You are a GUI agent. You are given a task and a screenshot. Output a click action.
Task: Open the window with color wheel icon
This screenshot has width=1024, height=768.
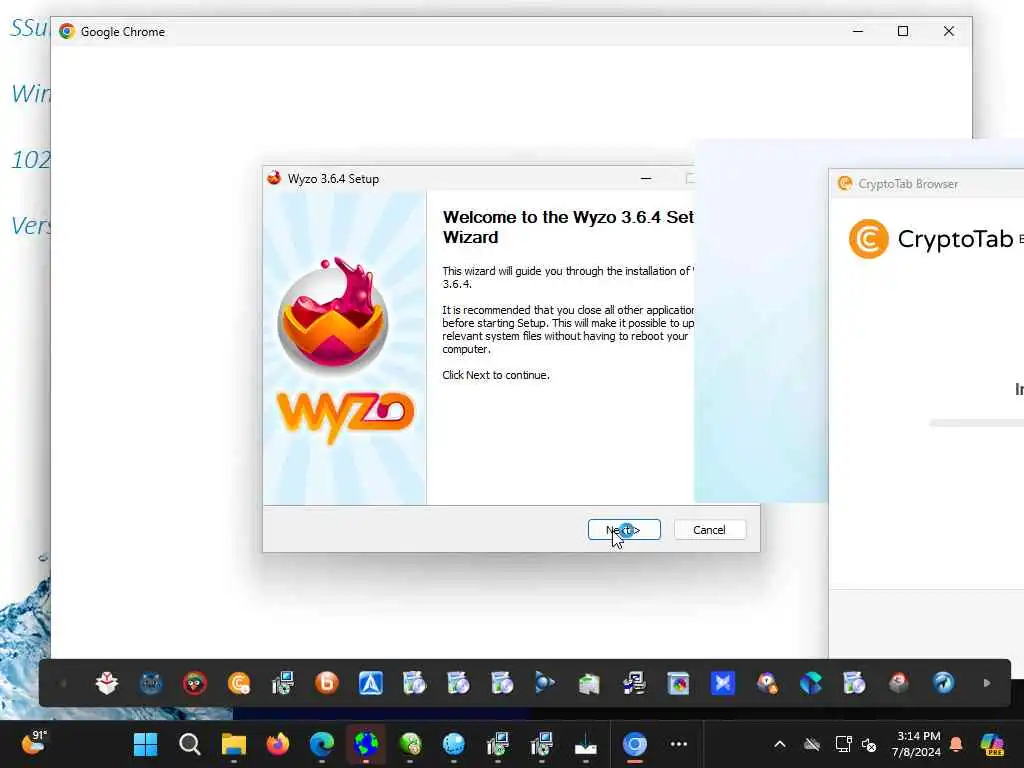(x=679, y=683)
